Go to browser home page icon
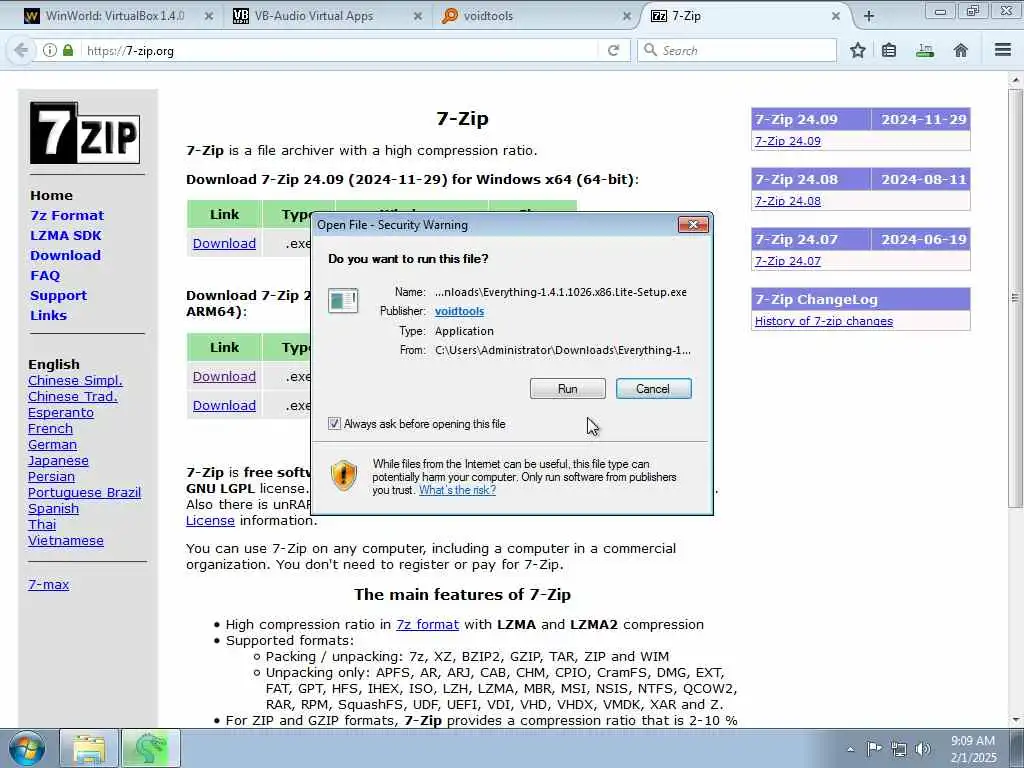This screenshot has width=1024, height=768. pos(961,50)
